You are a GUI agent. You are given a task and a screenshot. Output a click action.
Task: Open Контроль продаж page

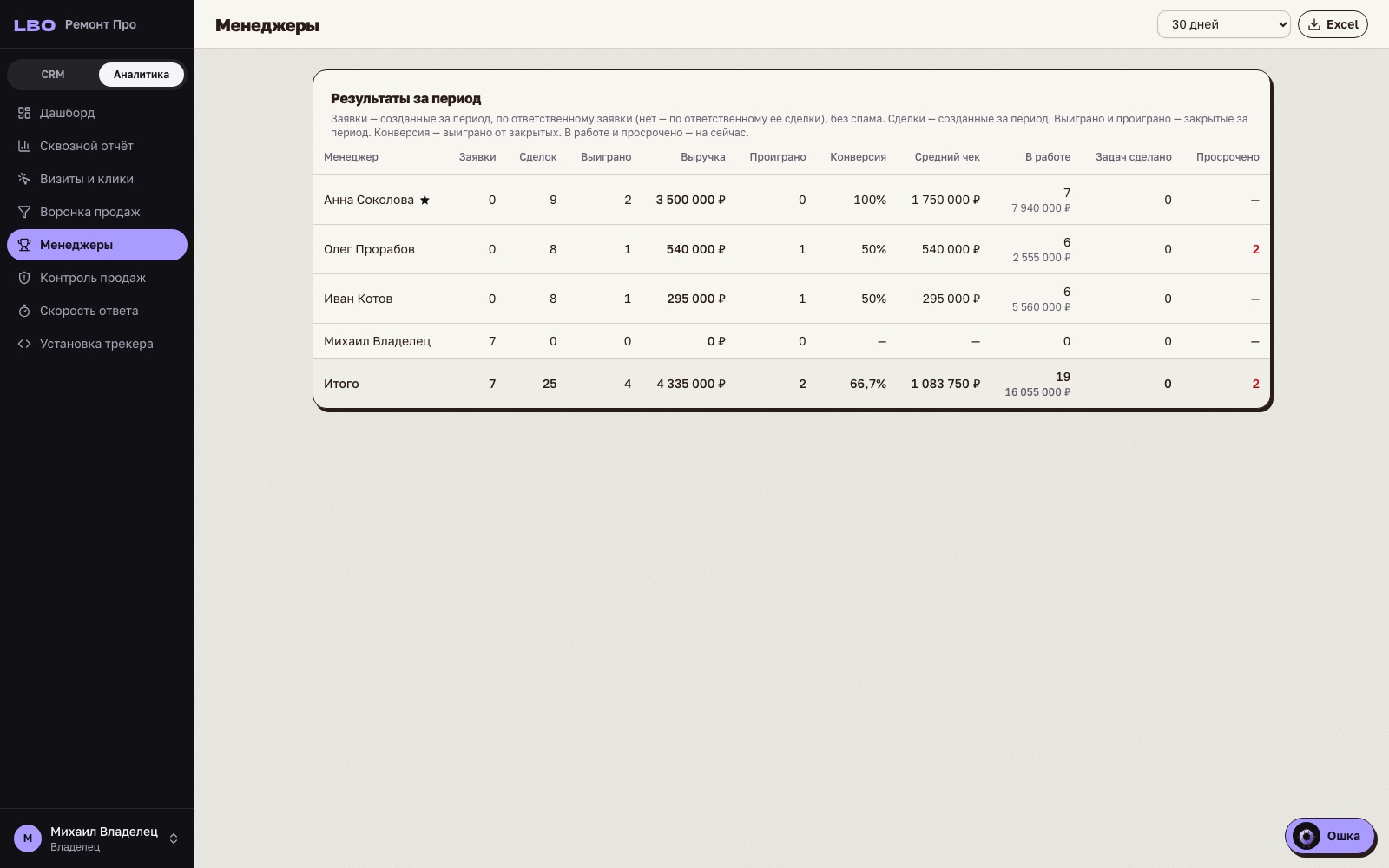coord(97,278)
